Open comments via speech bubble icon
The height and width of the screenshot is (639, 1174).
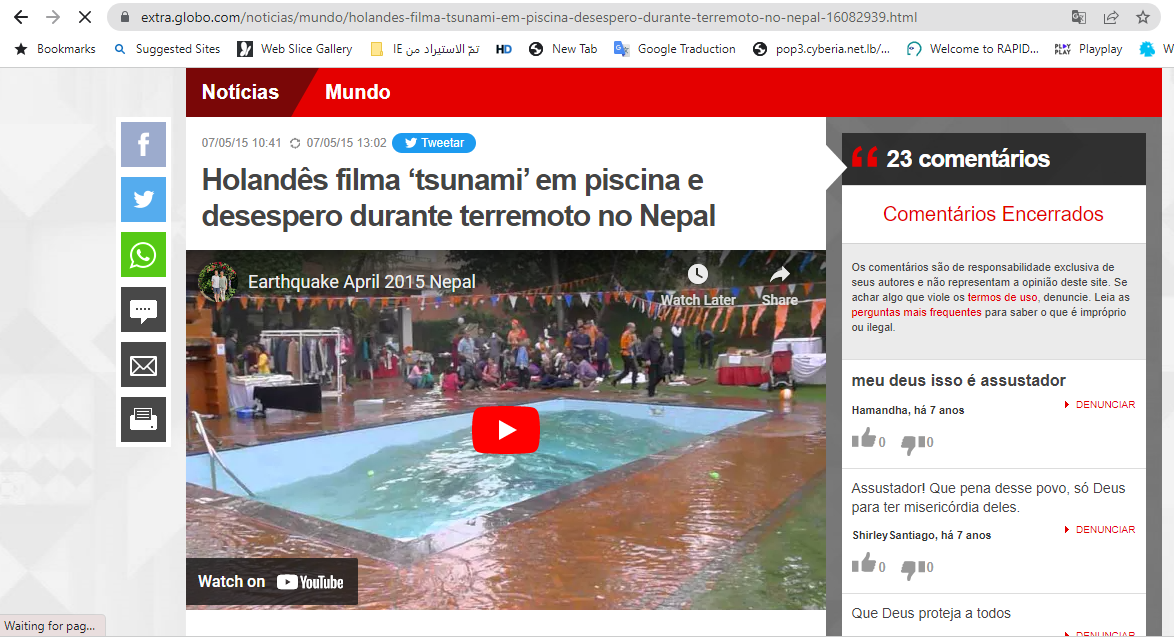tap(143, 310)
